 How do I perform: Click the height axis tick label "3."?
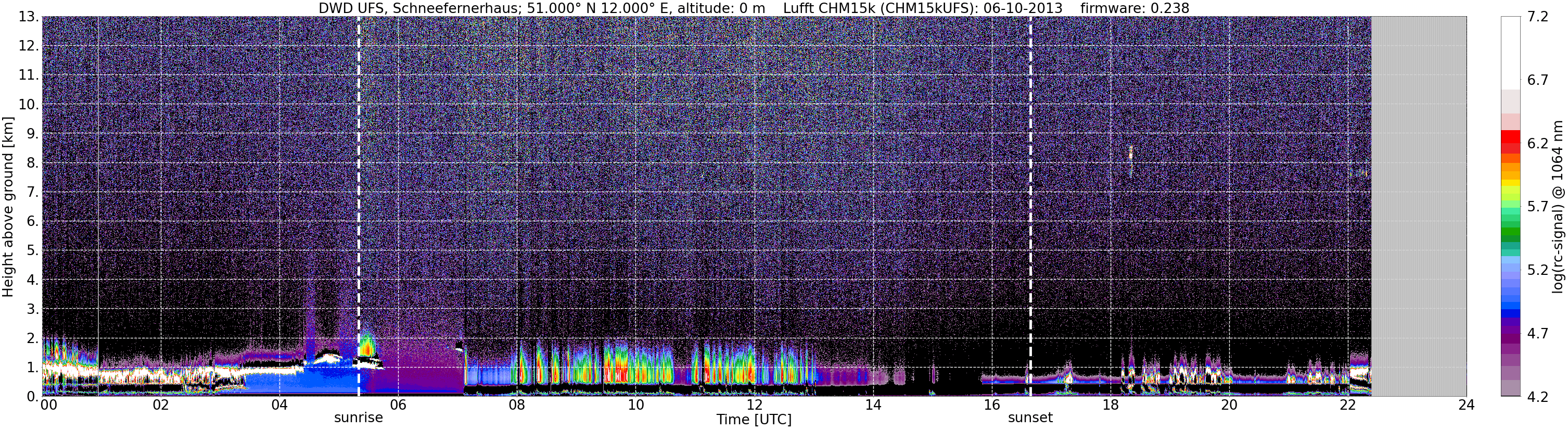[33, 309]
